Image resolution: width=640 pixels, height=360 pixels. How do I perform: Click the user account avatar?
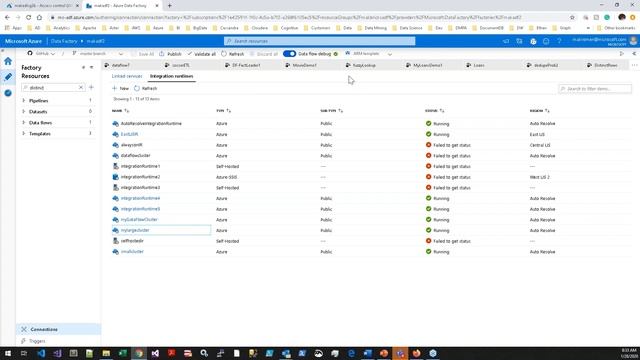633,41
